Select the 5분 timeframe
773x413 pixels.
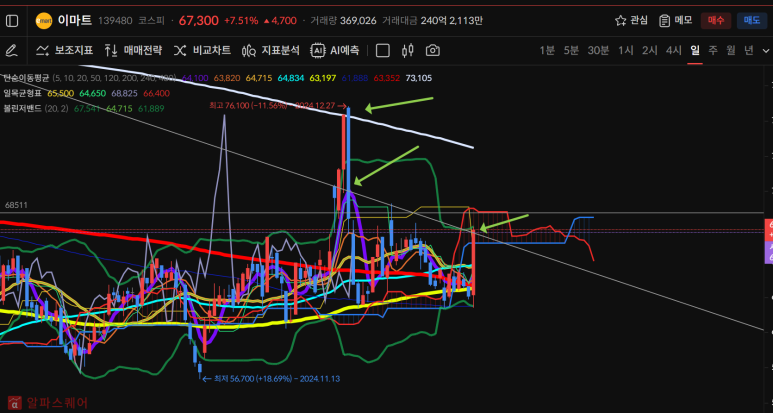click(571, 50)
